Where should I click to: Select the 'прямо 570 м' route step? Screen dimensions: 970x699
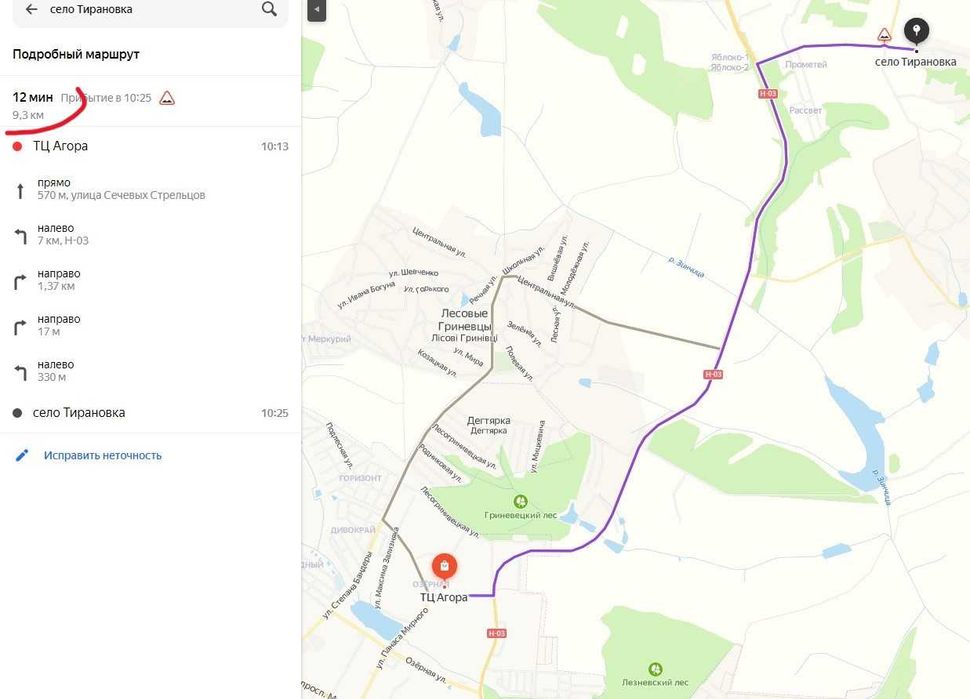[x=120, y=189]
